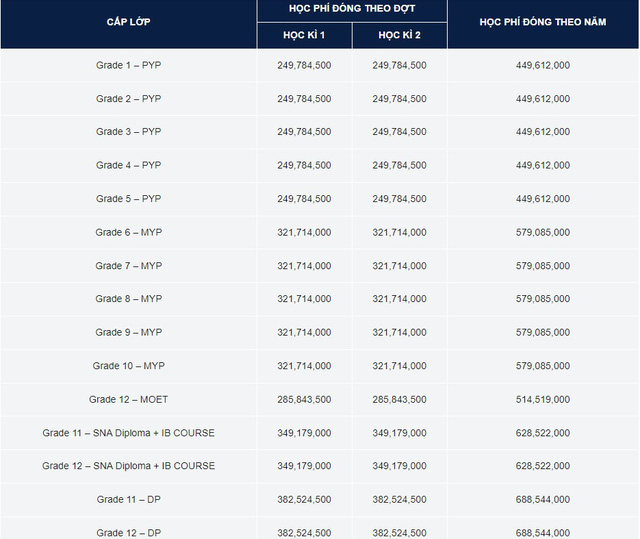Screen dimensions: 640x539
Task: Select the Grade 1 – PYP row label
Action: tap(128, 65)
